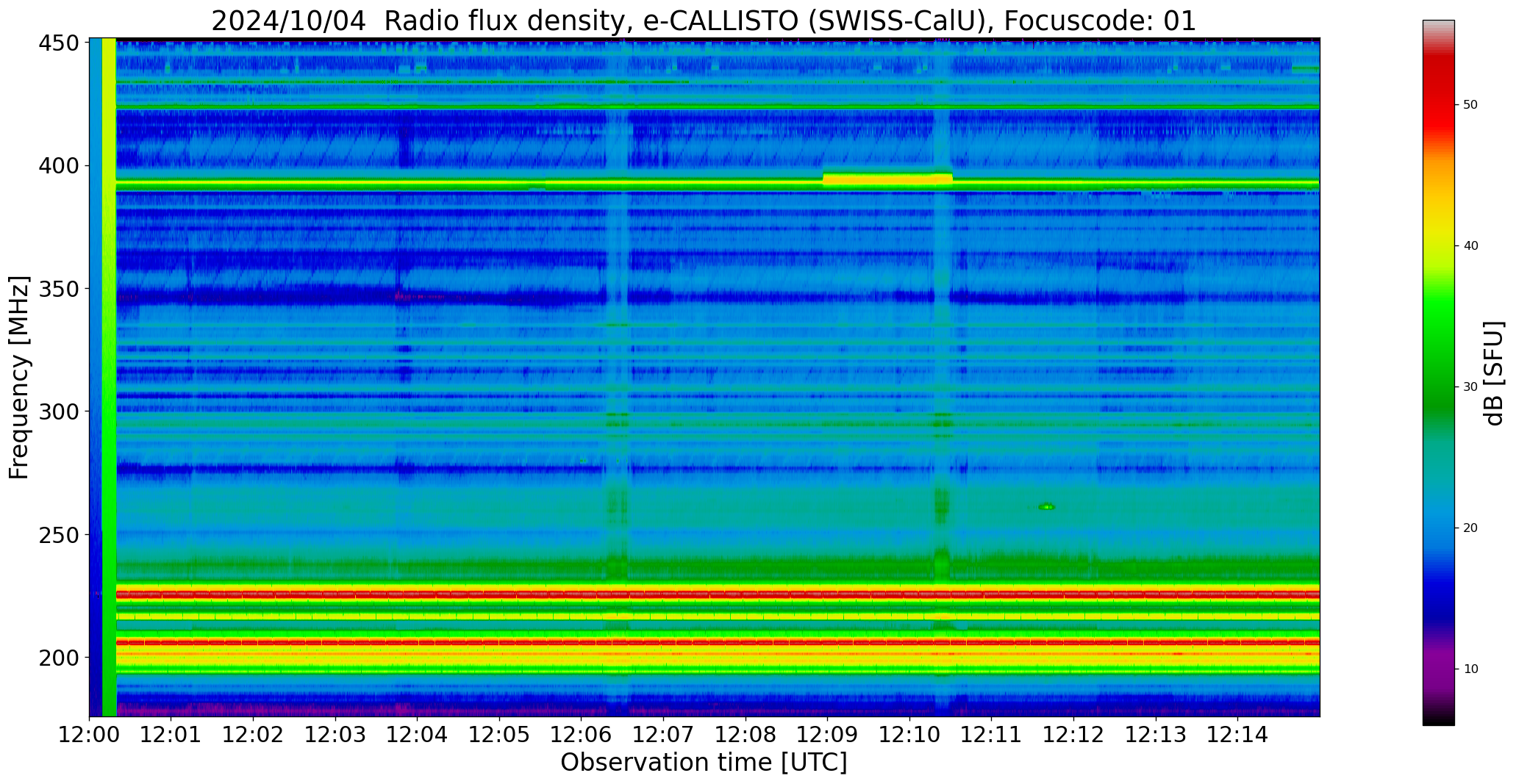Click the bright yellow burst near 395 MHz
1516x784 pixels.
pyautogui.click(x=887, y=179)
